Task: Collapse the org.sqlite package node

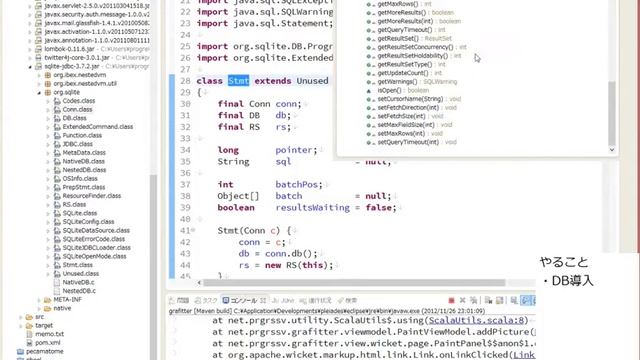Action: [x=39, y=93]
